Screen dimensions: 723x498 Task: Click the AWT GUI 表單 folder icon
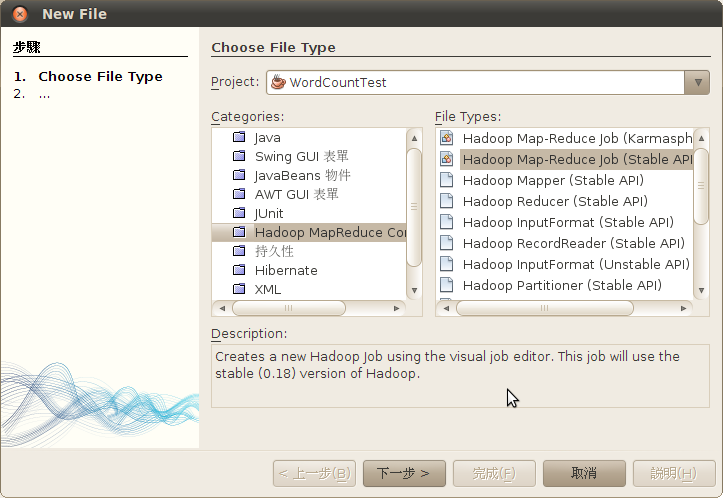pos(239,194)
